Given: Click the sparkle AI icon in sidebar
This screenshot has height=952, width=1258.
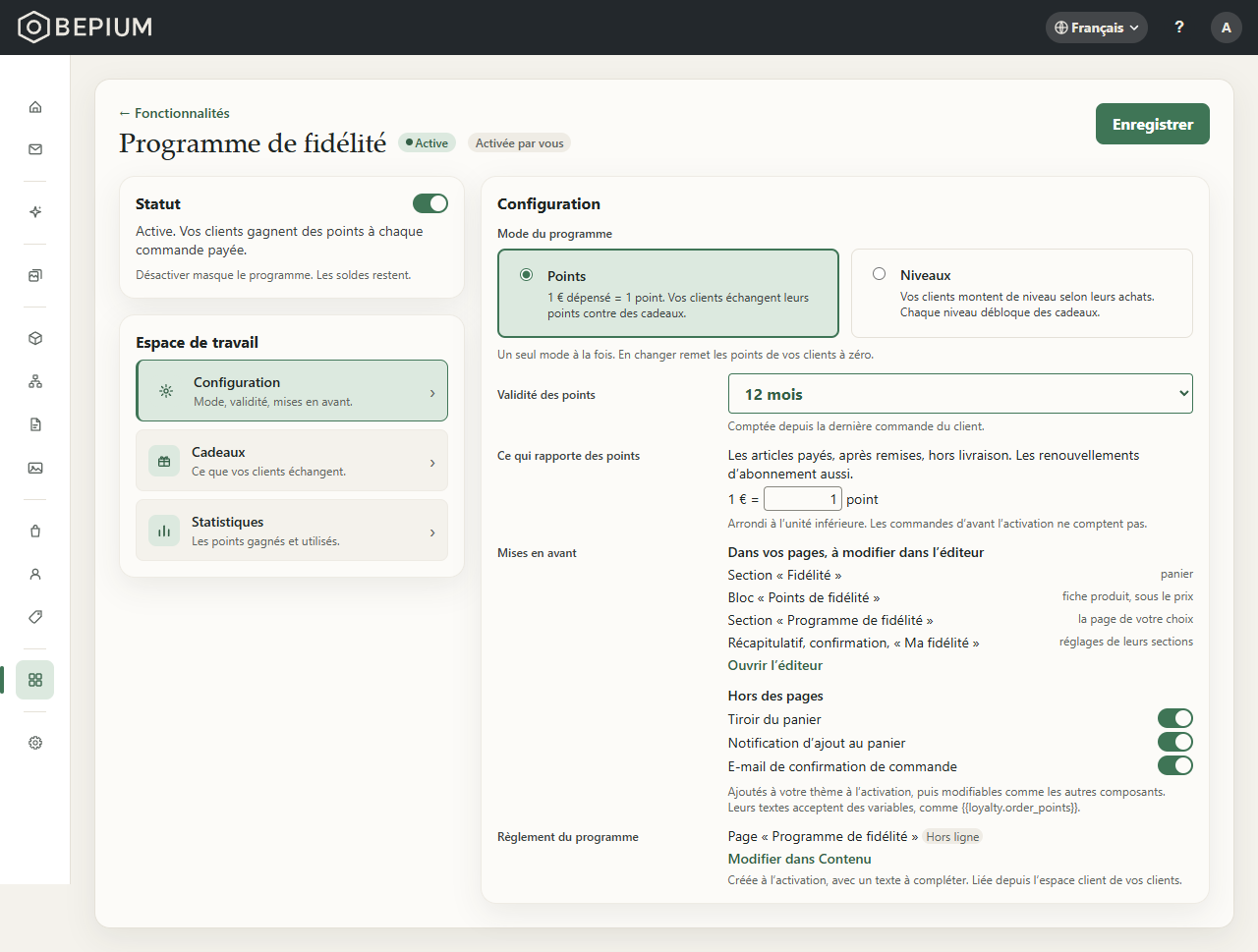Looking at the screenshot, I should point(35,212).
